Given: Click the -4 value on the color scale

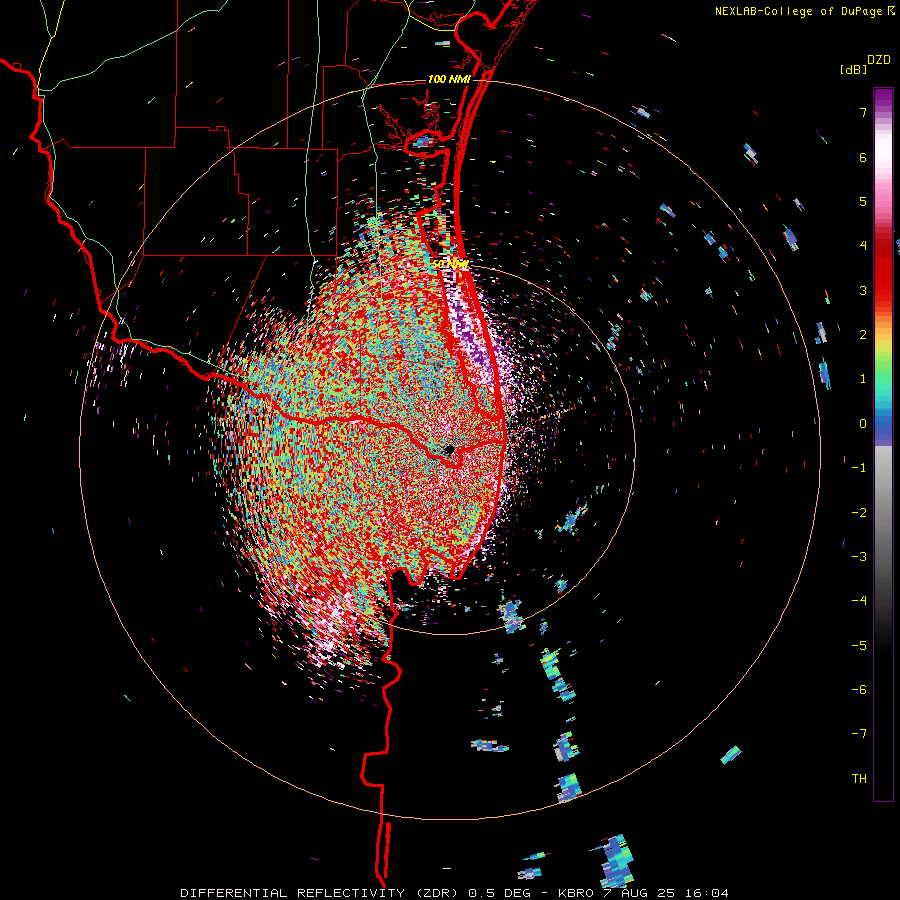Looking at the screenshot, I should 859,600.
